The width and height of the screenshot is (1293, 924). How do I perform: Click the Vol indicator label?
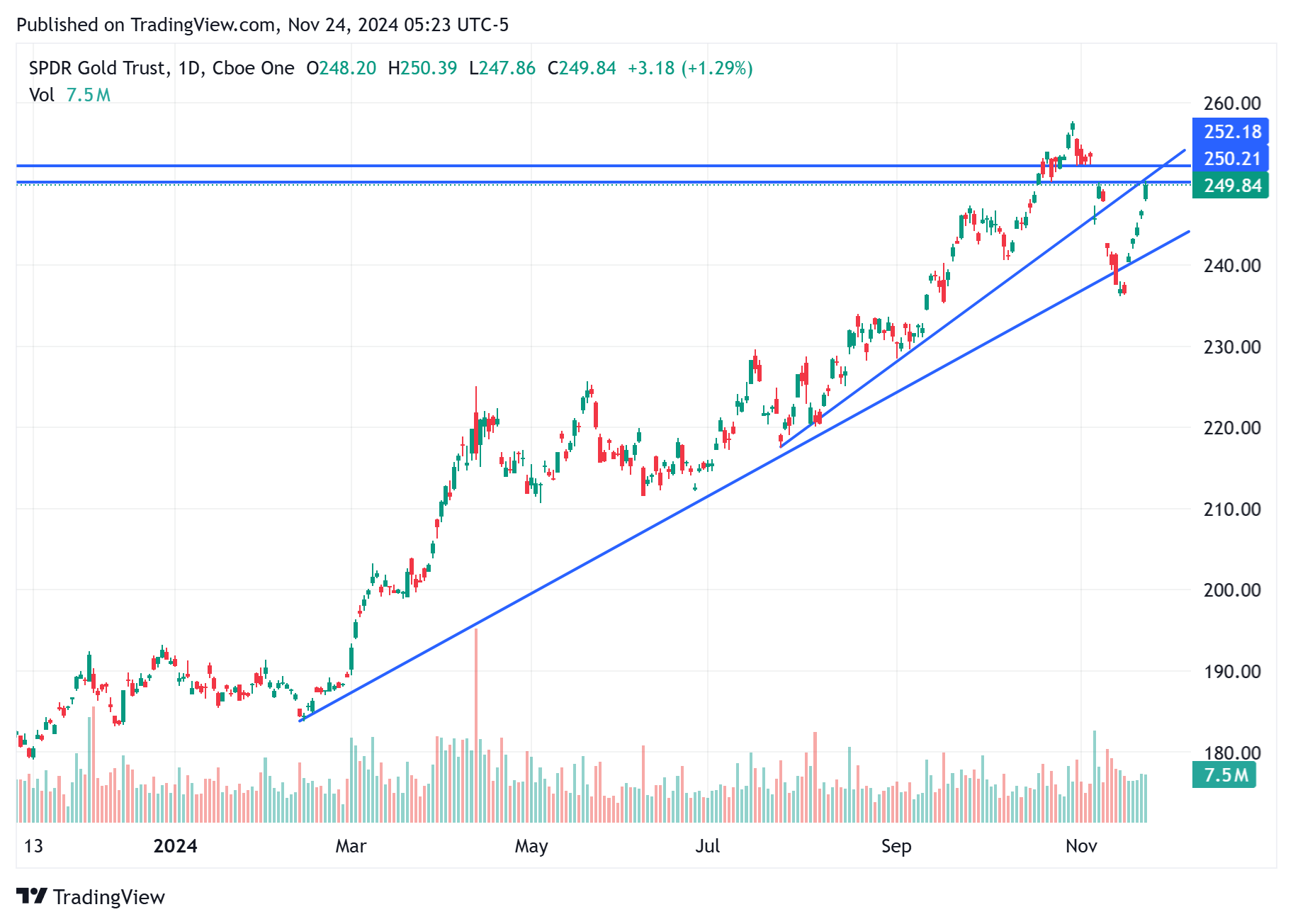42,95
